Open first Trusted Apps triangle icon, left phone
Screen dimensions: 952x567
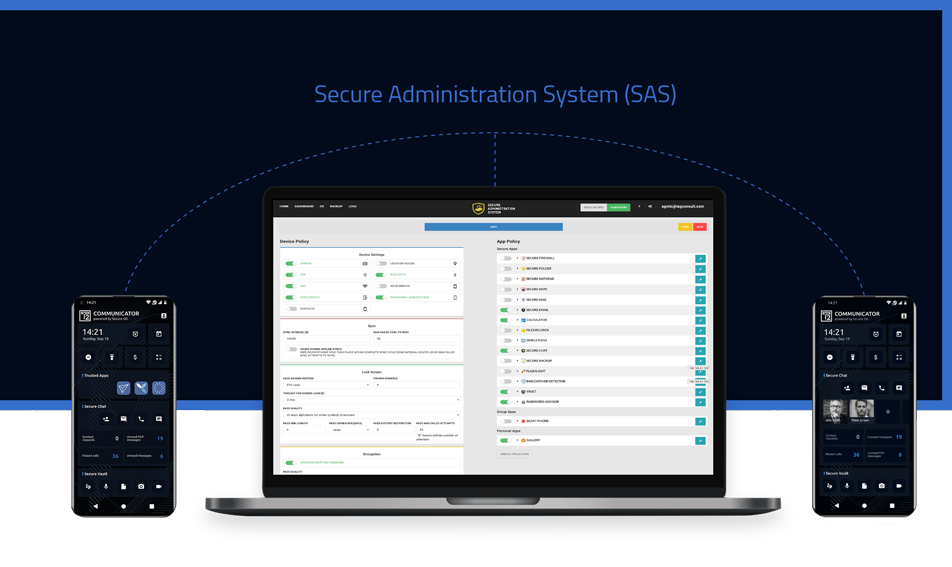point(123,388)
